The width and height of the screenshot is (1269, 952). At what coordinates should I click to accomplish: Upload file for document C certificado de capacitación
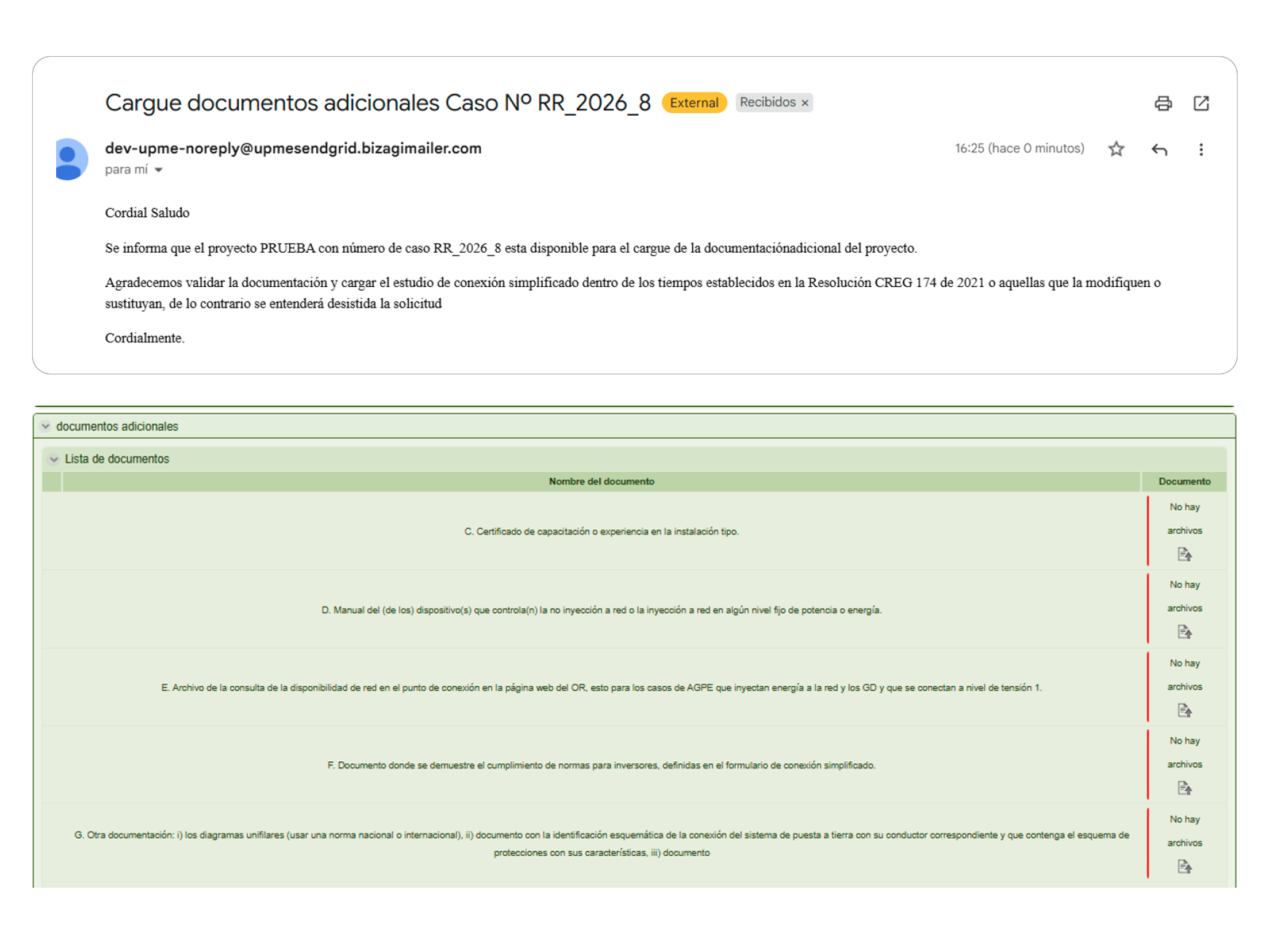click(x=1184, y=554)
